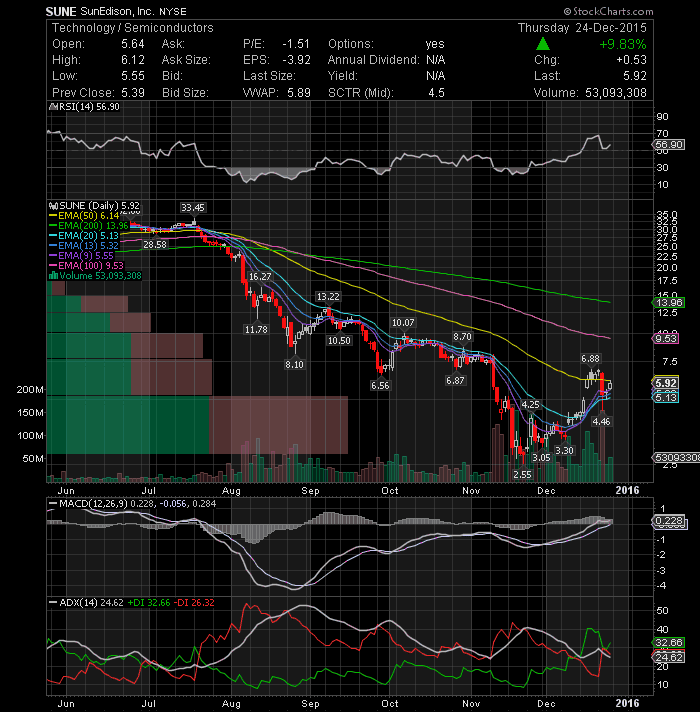The image size is (700, 712).
Task: Click the cyan '5.13' EMA tag on right axis
Action: [x=665, y=397]
